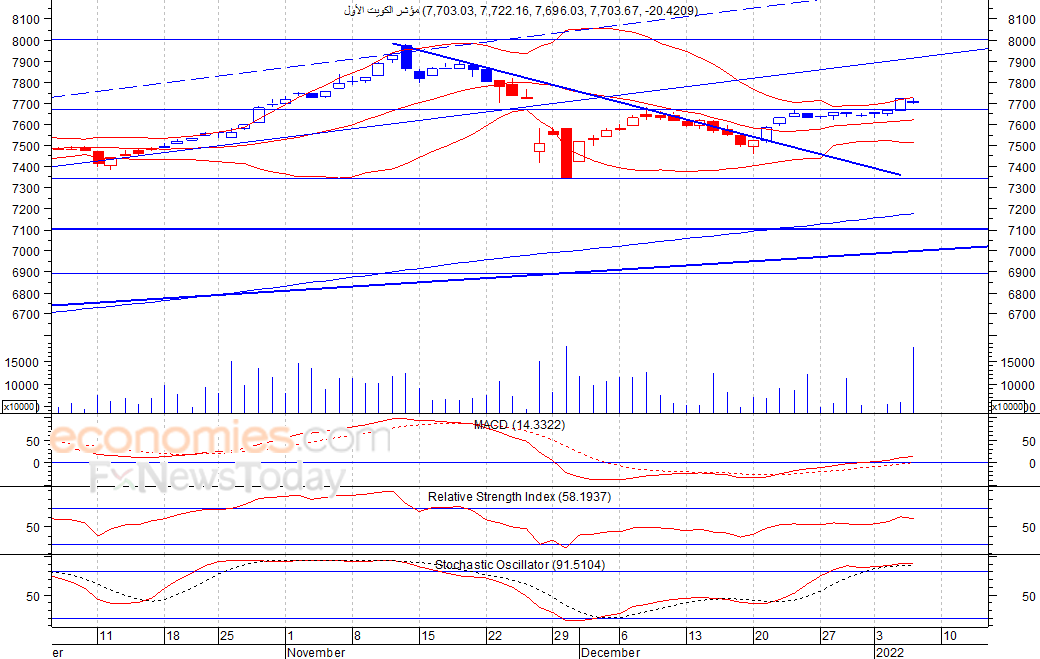The height and width of the screenshot is (659, 1040).
Task: Click date label 20 on the time axis
Action: point(761,636)
